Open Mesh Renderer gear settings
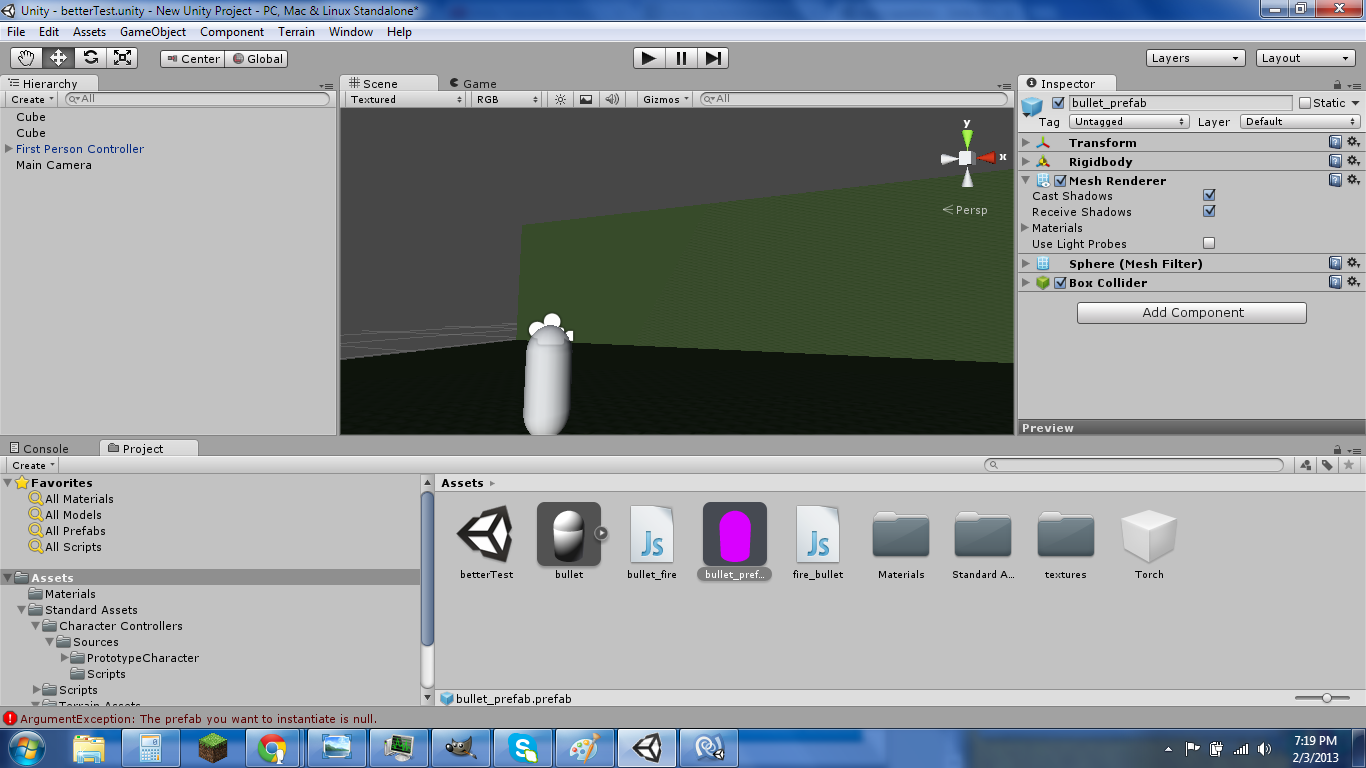This screenshot has width=1366, height=768. [1353, 181]
